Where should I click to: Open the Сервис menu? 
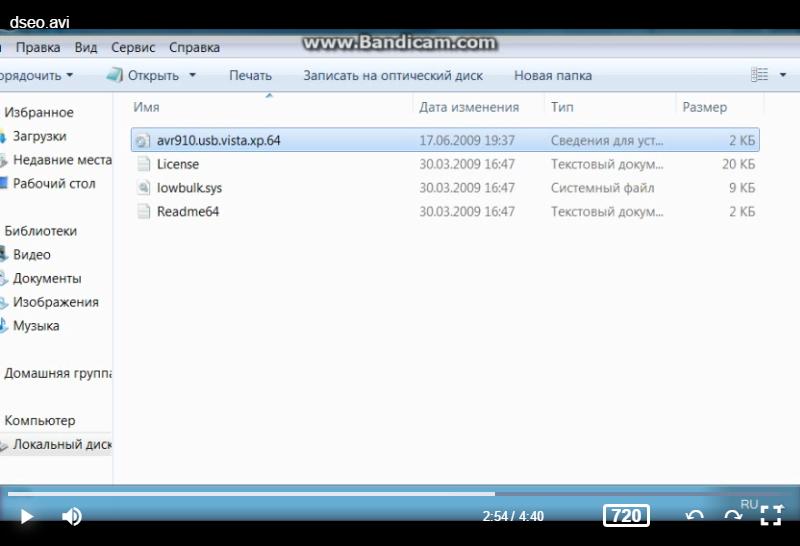point(133,47)
